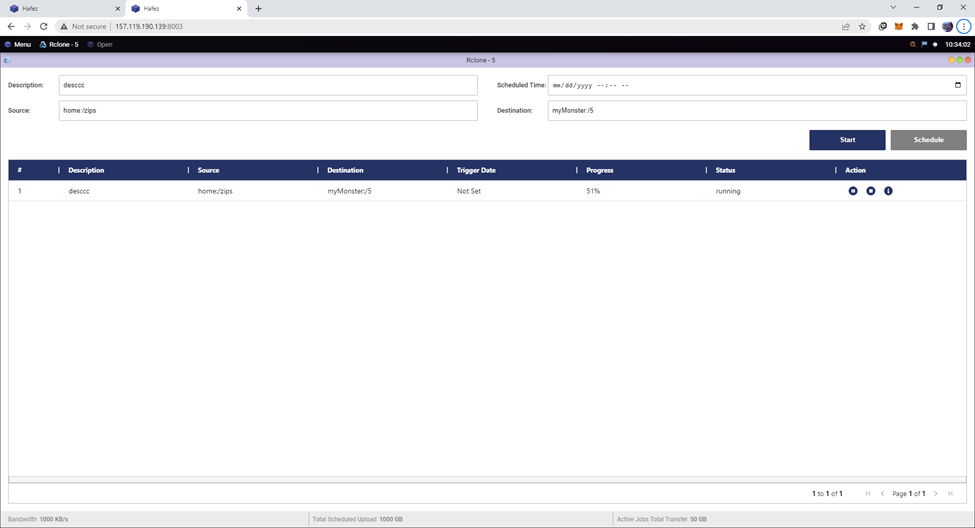Click Active Jobs Total Transfer 50 GB
This screenshot has width=975, height=528.
[662, 519]
